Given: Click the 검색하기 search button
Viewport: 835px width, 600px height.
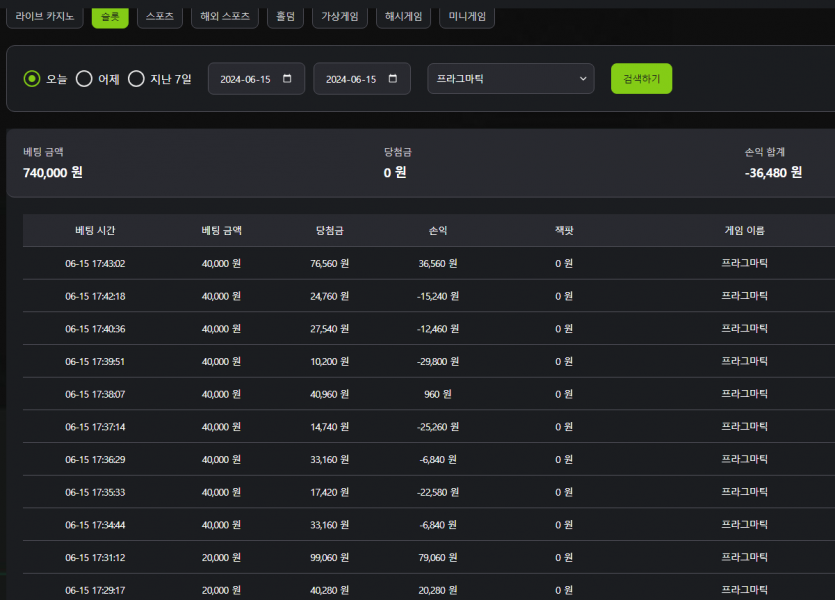Looking at the screenshot, I should point(641,79).
